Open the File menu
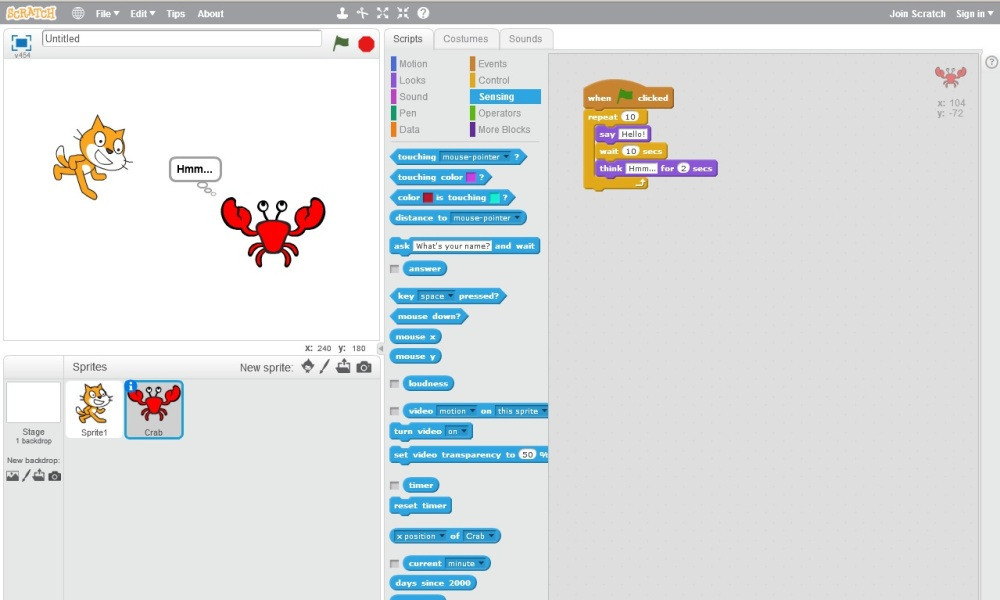The image size is (1000, 600). (x=107, y=13)
